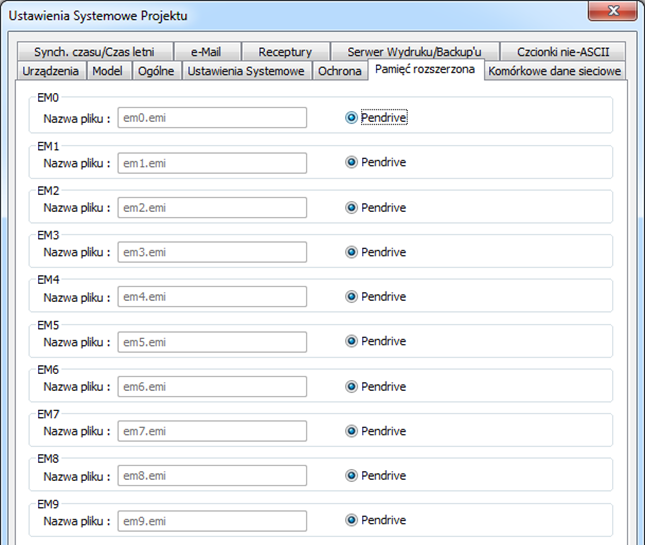
Task: Open the Synch. czasu/Czas letni tab
Action: (95, 52)
